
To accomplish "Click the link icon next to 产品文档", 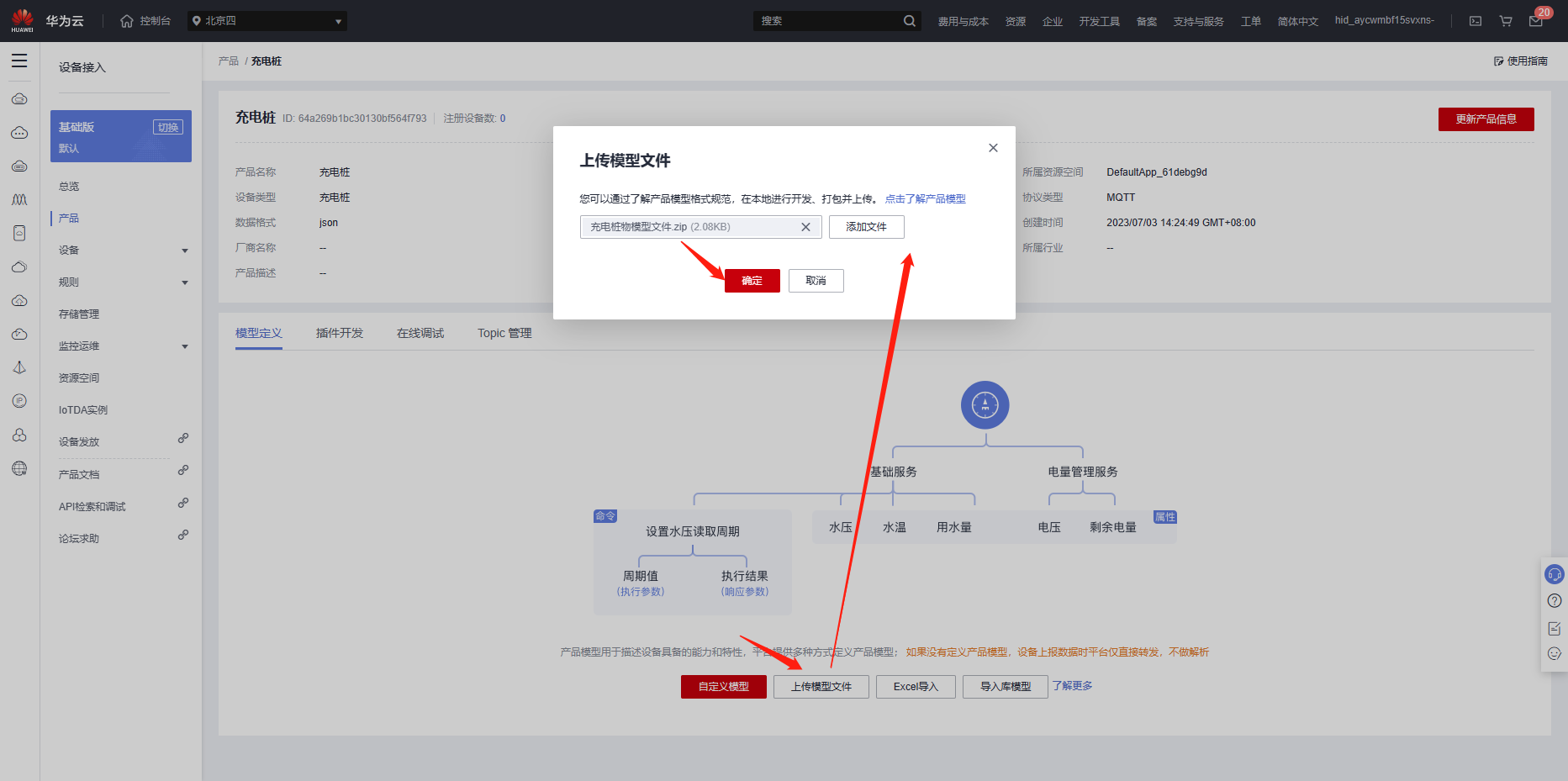I will (x=183, y=470).
